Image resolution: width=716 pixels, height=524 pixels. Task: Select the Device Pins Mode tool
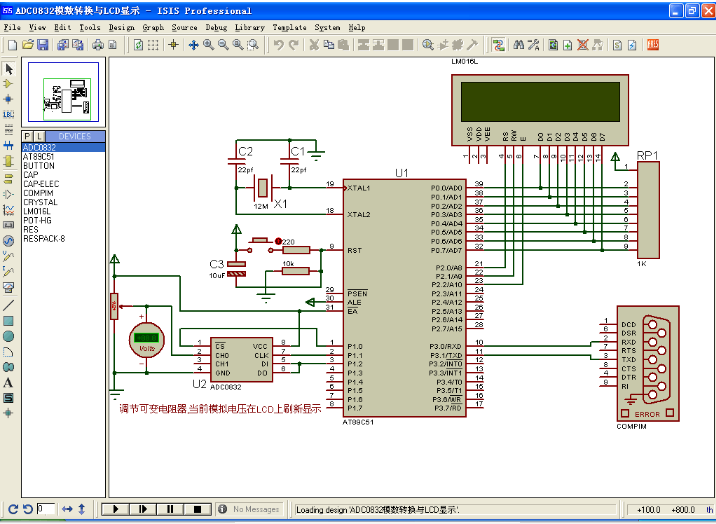click(x=8, y=194)
